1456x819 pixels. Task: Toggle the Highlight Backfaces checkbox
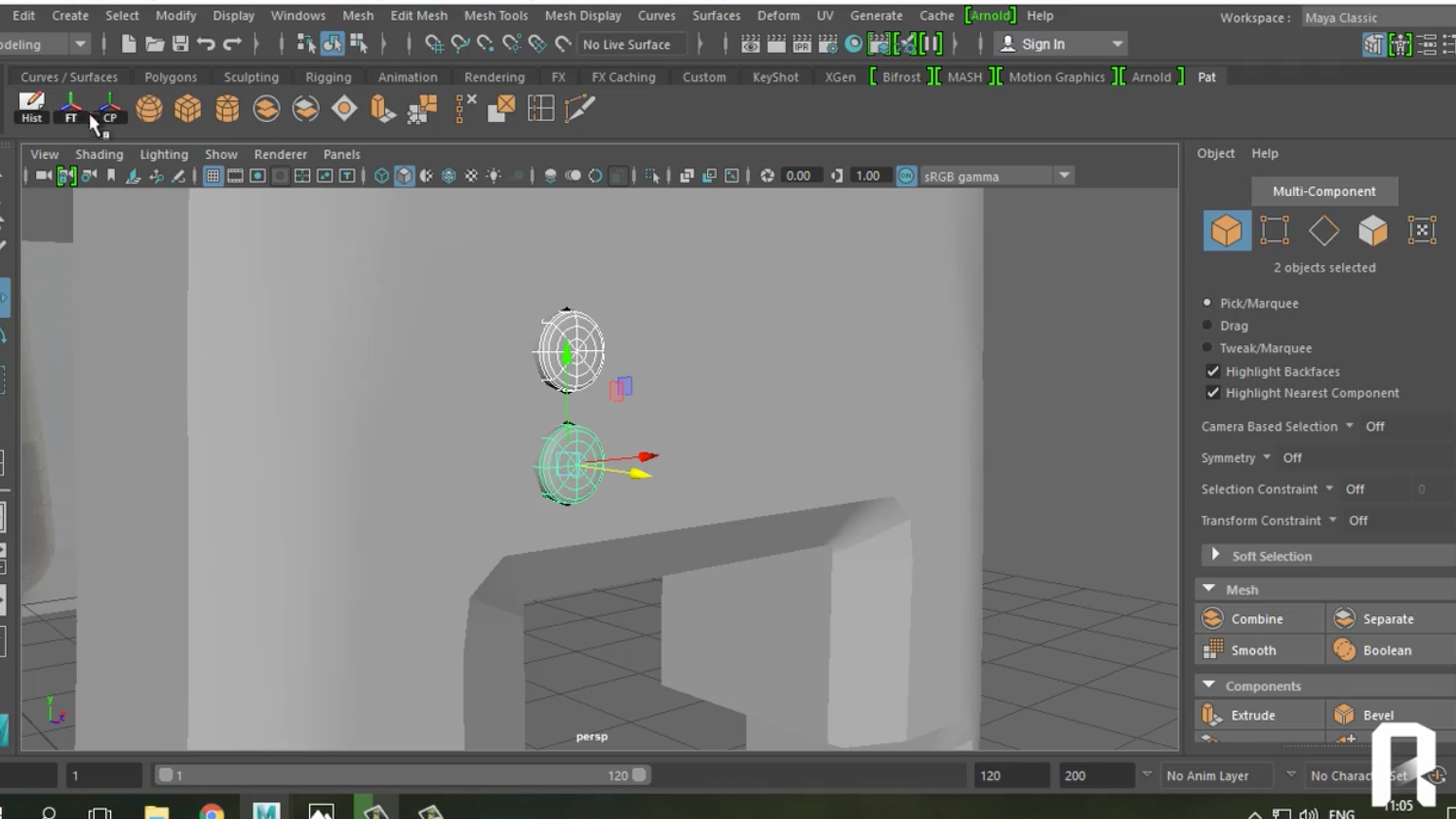tap(1213, 371)
